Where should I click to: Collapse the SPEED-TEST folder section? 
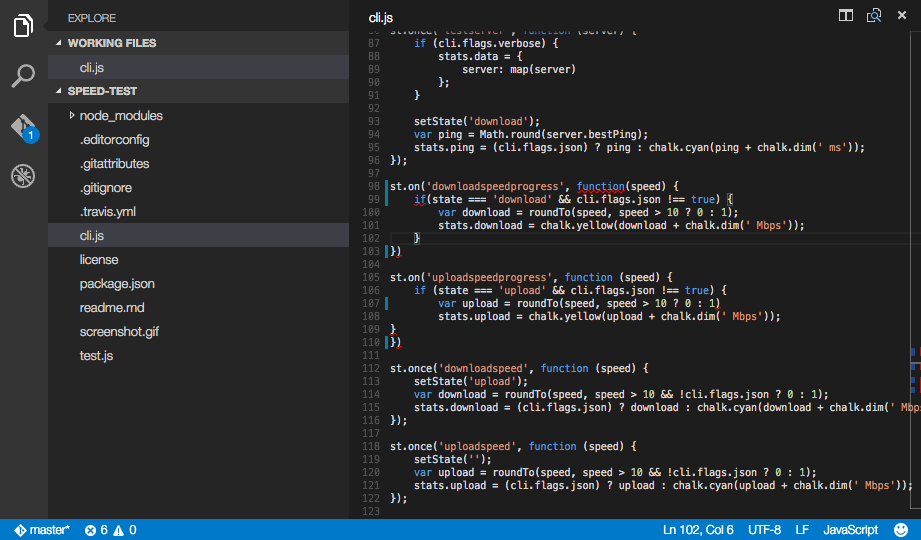199,91
